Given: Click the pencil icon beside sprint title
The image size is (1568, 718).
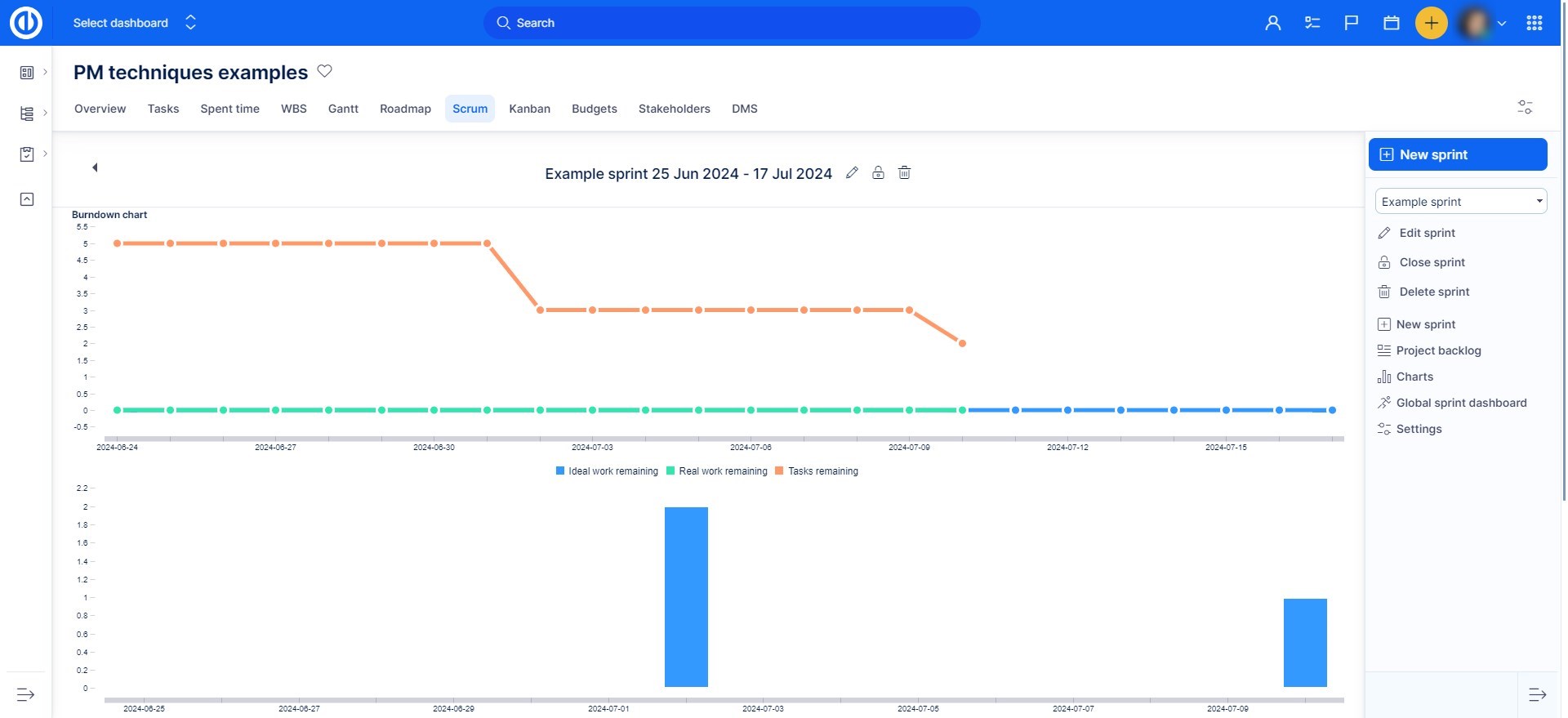Looking at the screenshot, I should 852,172.
